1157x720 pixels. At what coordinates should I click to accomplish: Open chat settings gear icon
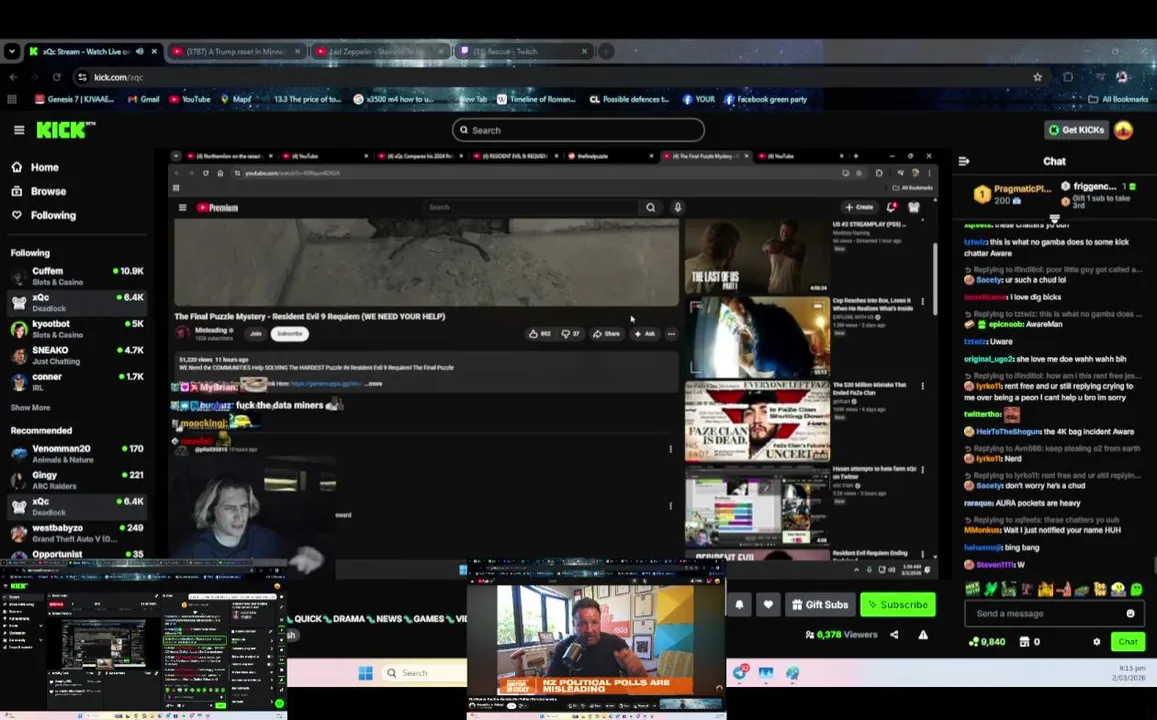[x=1096, y=642]
